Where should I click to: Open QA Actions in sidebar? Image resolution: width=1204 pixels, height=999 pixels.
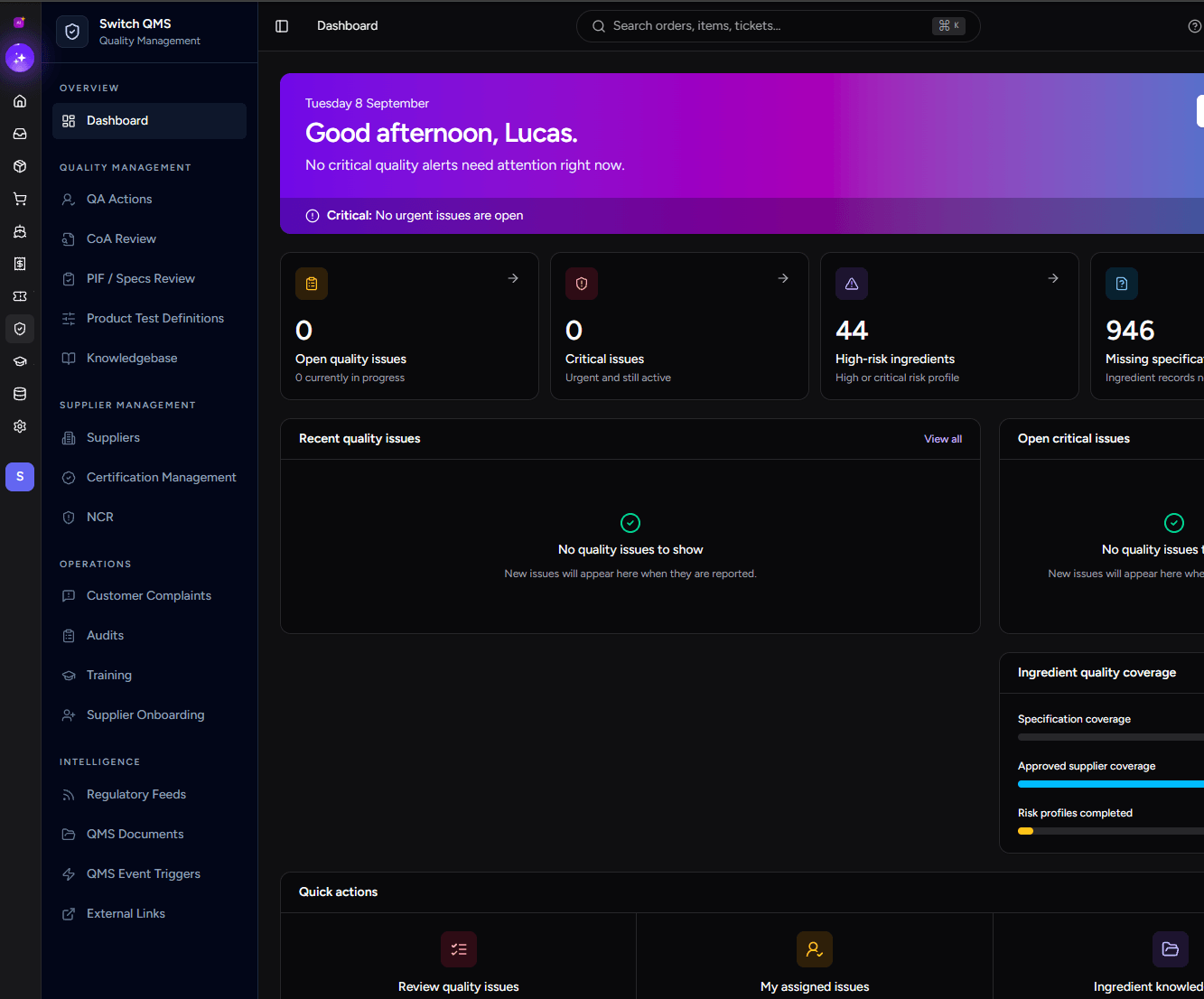[x=149, y=200]
